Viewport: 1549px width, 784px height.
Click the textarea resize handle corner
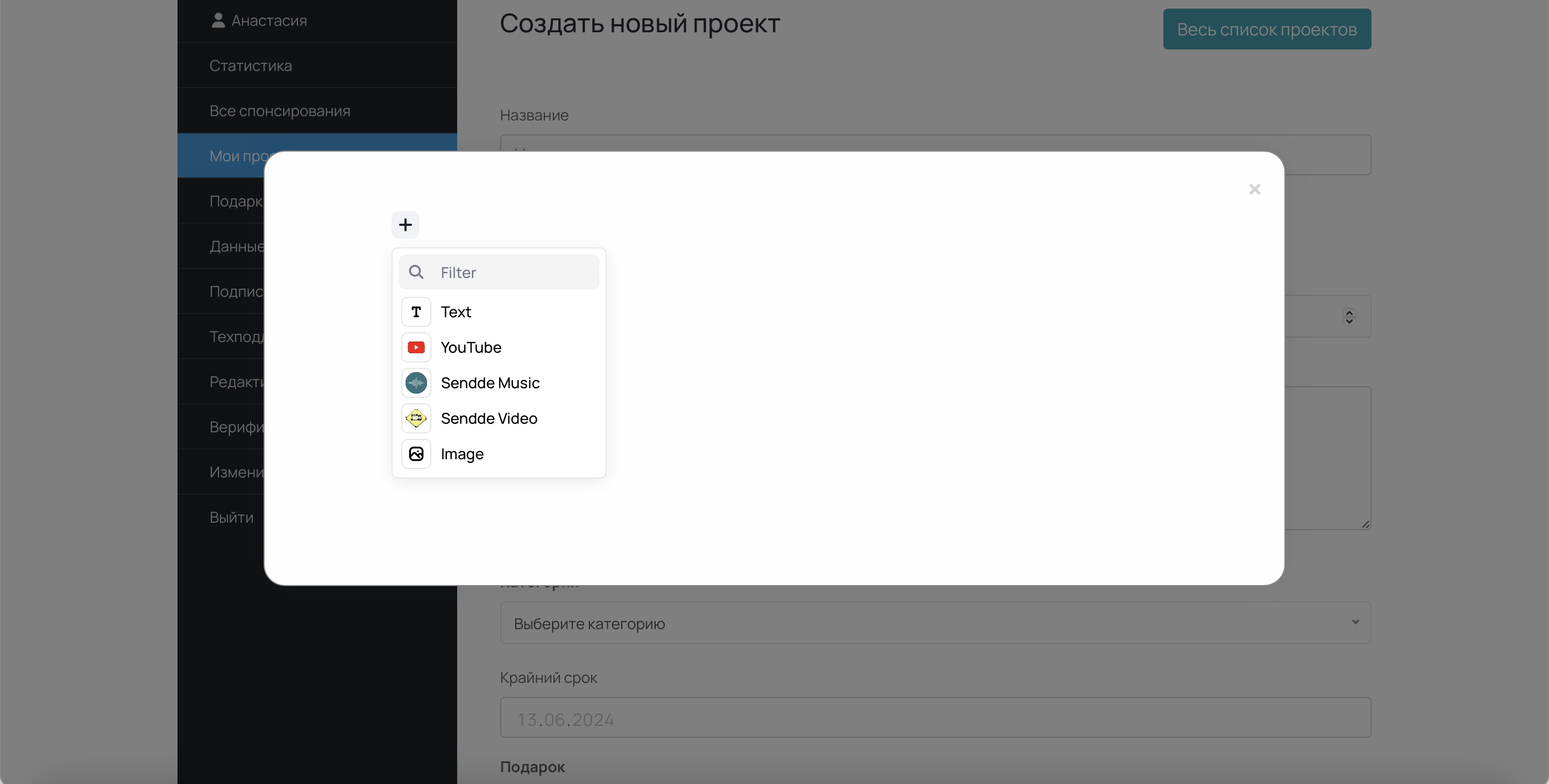point(1365,524)
